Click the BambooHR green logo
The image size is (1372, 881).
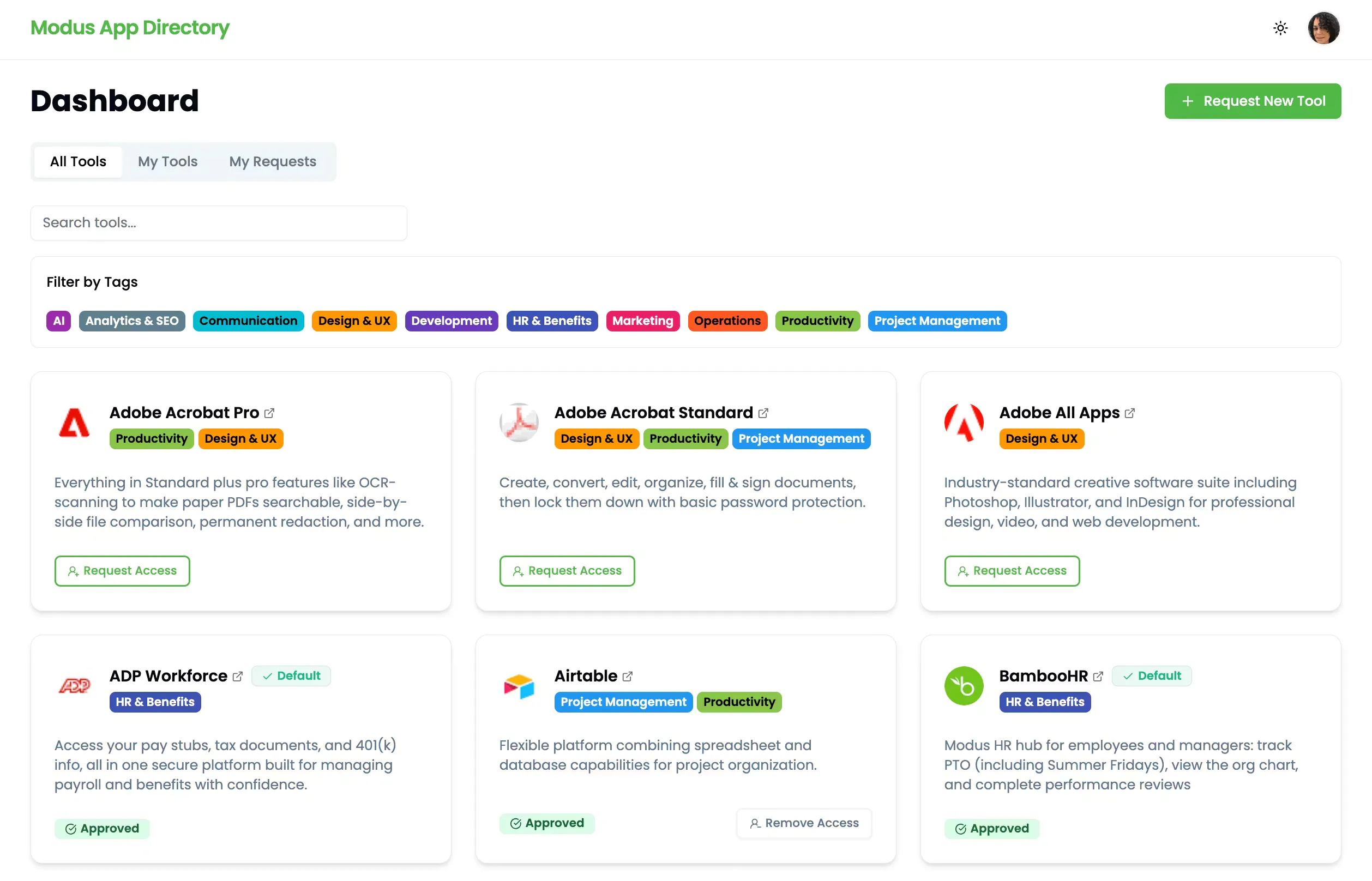point(964,686)
